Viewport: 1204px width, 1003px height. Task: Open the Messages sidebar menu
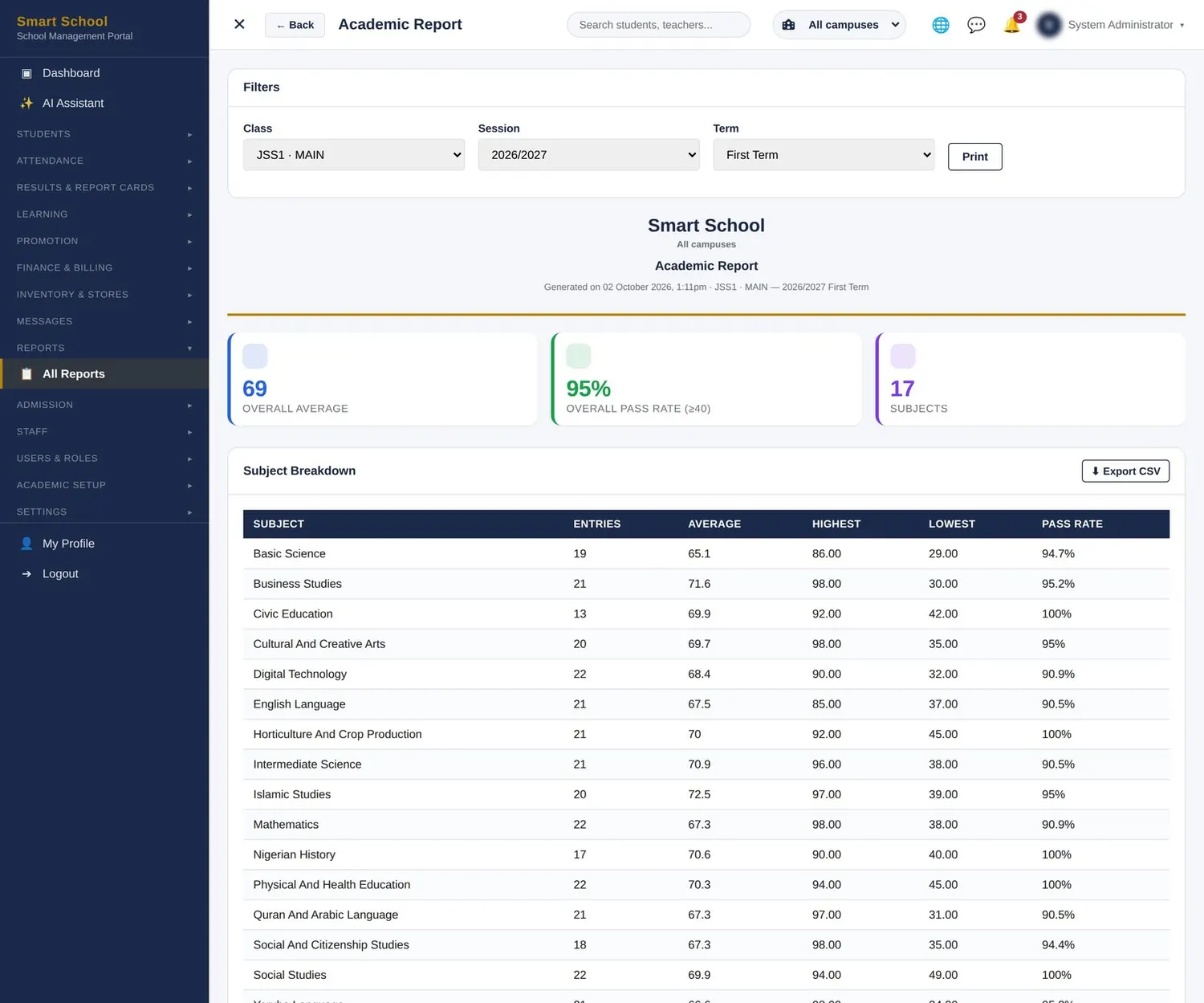click(x=104, y=321)
